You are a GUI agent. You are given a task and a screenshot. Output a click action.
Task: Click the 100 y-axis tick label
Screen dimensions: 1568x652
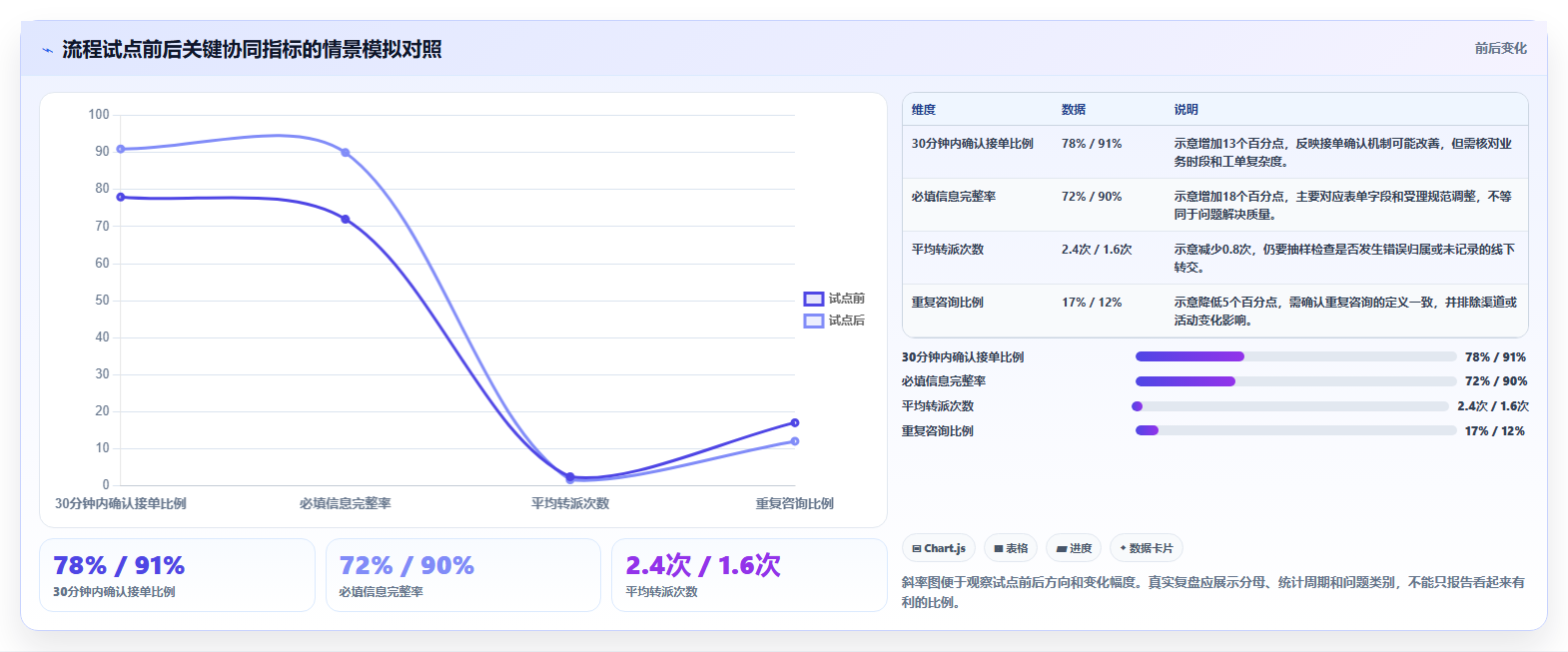click(x=99, y=115)
